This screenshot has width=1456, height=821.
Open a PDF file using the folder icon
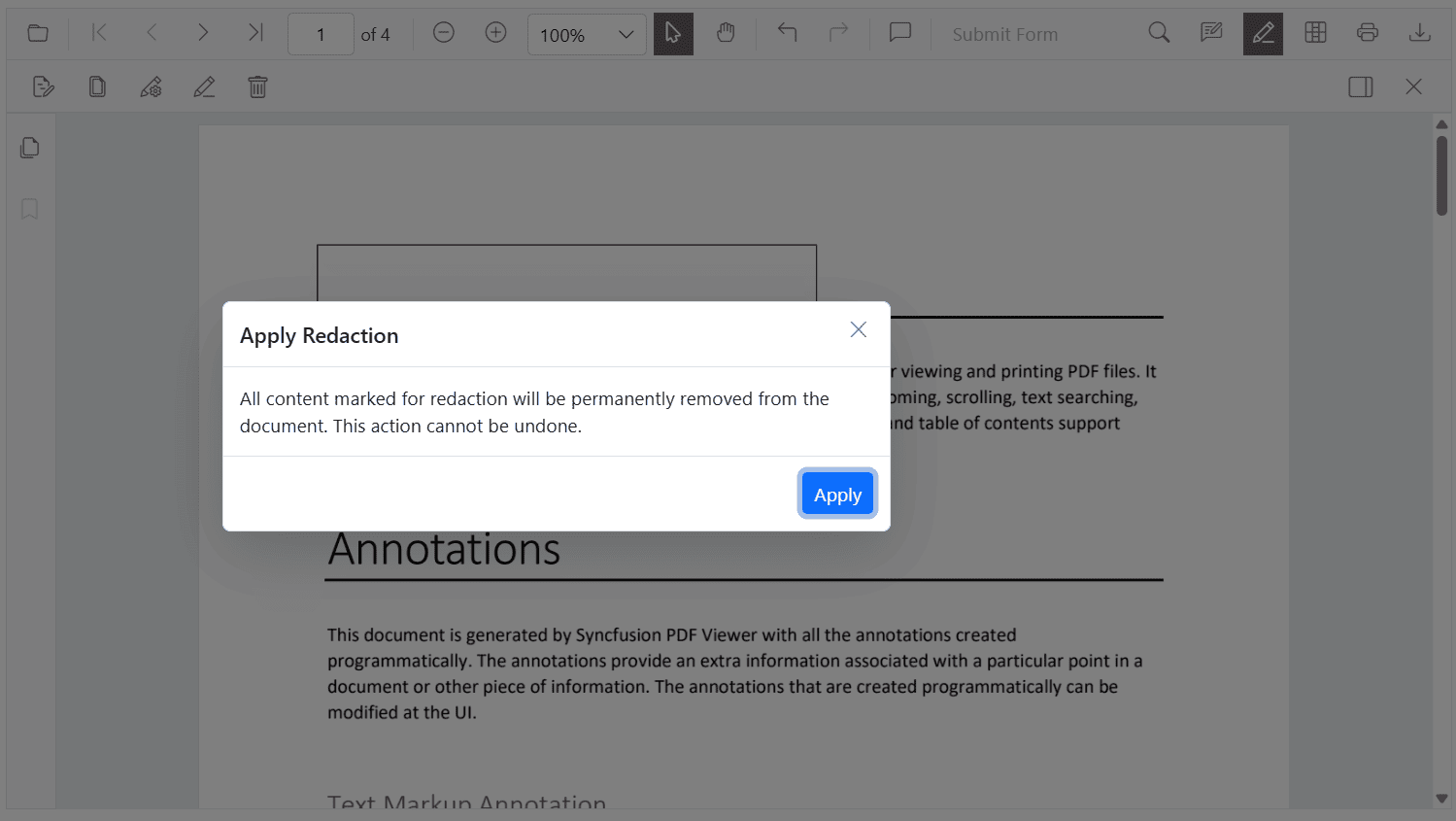(x=38, y=32)
